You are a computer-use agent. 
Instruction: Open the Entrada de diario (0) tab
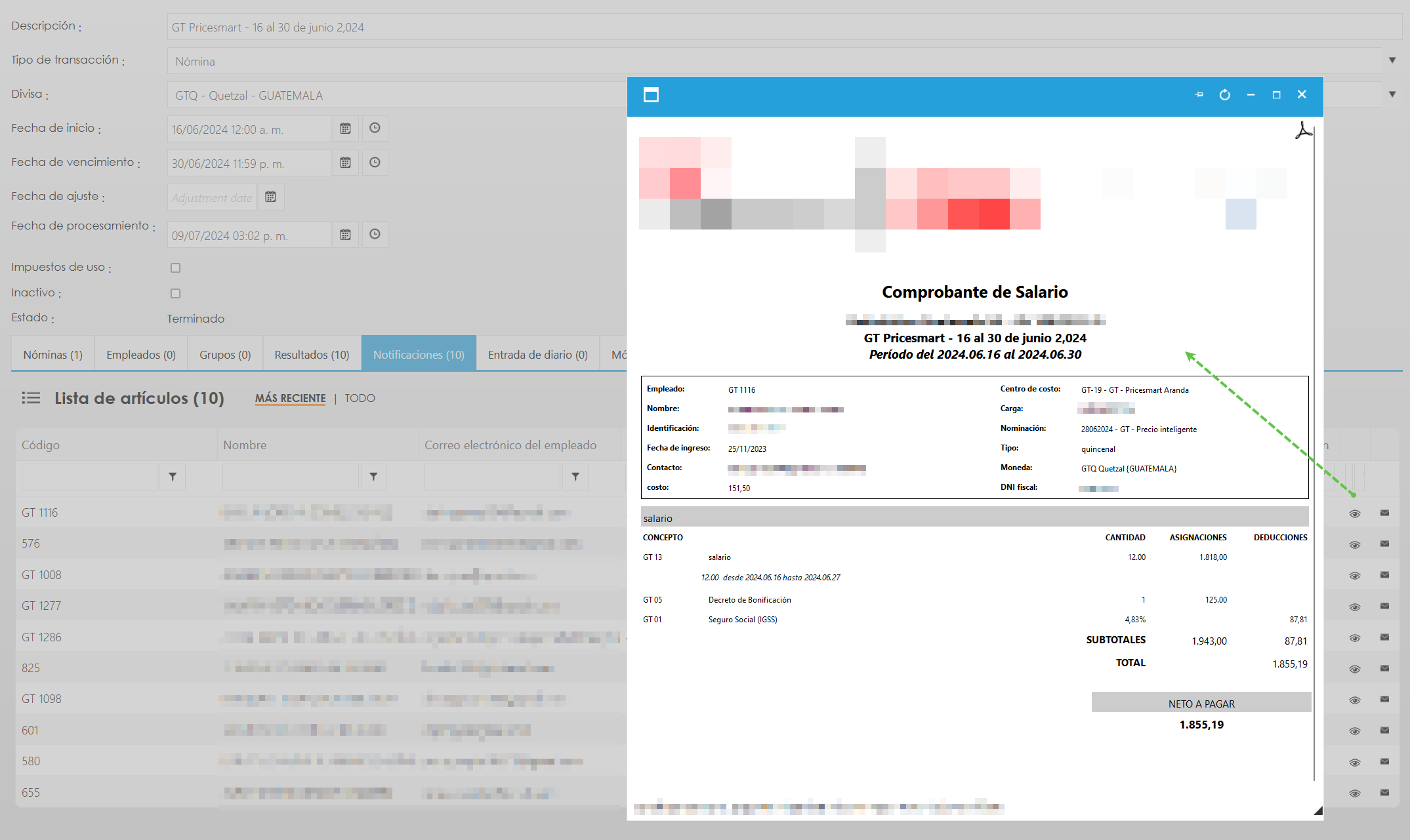tap(538, 354)
